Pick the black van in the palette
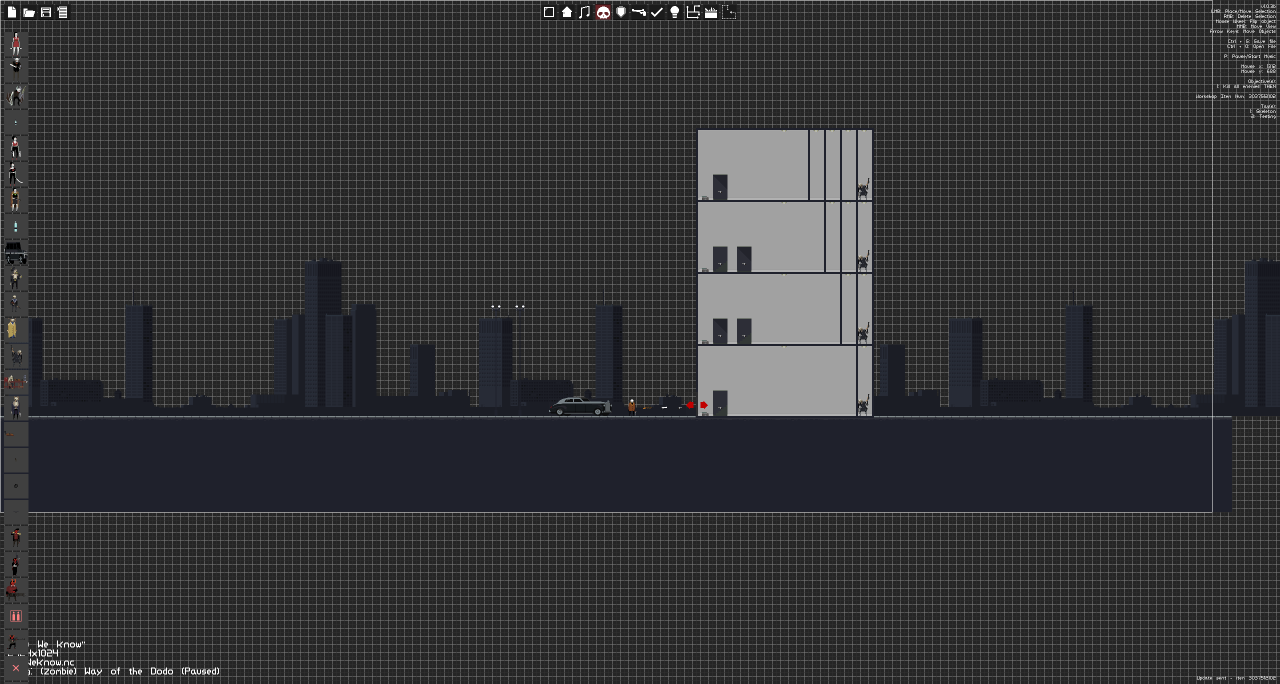This screenshot has height=684, width=1280. coord(15,252)
